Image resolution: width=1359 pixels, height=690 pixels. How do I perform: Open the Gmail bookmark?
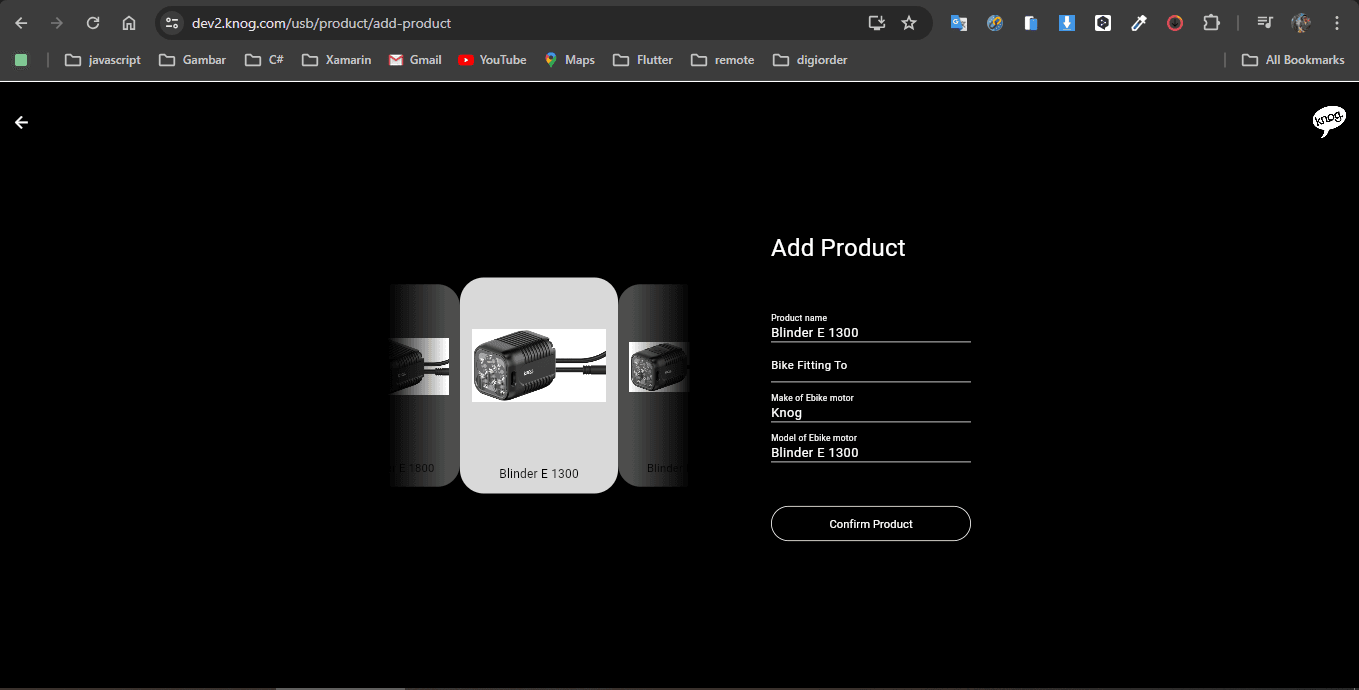coord(415,60)
